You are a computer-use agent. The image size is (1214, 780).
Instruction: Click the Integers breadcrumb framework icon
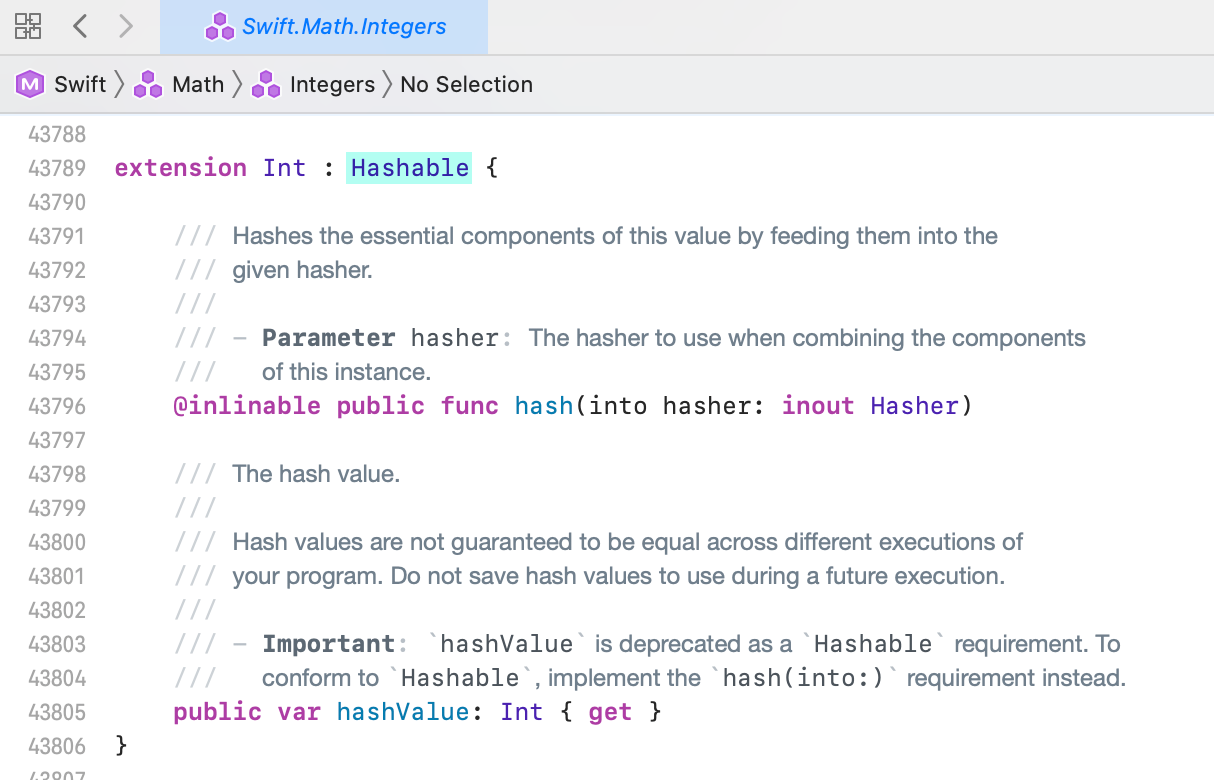[266, 85]
